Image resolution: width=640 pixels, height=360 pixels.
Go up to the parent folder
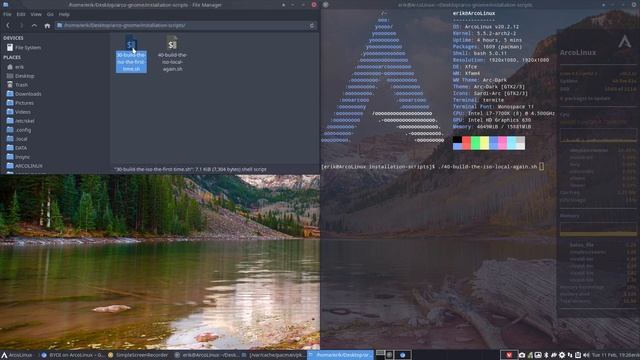pos(34,25)
